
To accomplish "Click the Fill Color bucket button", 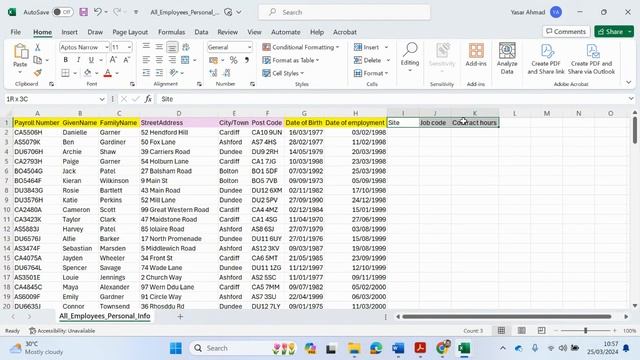I will click(x=87, y=73).
